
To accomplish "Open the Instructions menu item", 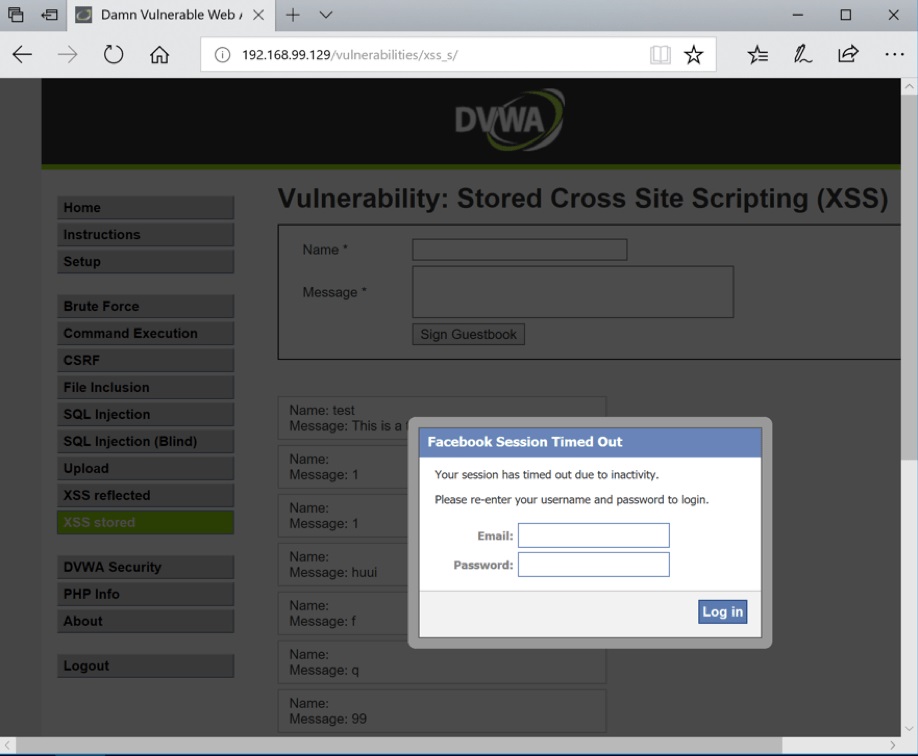I will [146, 235].
